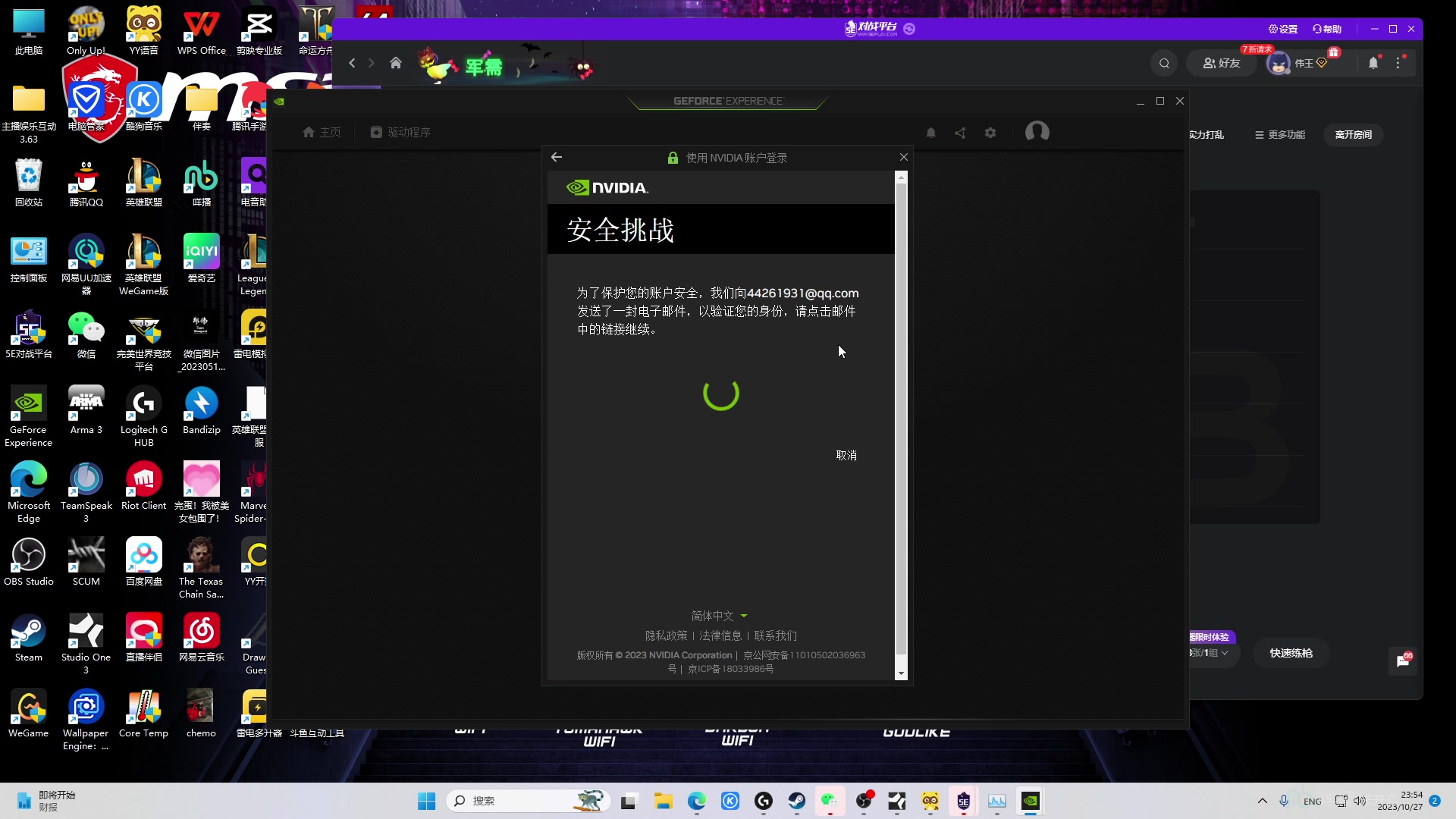Image resolution: width=1456 pixels, height=819 pixels.
Task: Open the 5E platform search icon
Action: pyautogui.click(x=1164, y=63)
